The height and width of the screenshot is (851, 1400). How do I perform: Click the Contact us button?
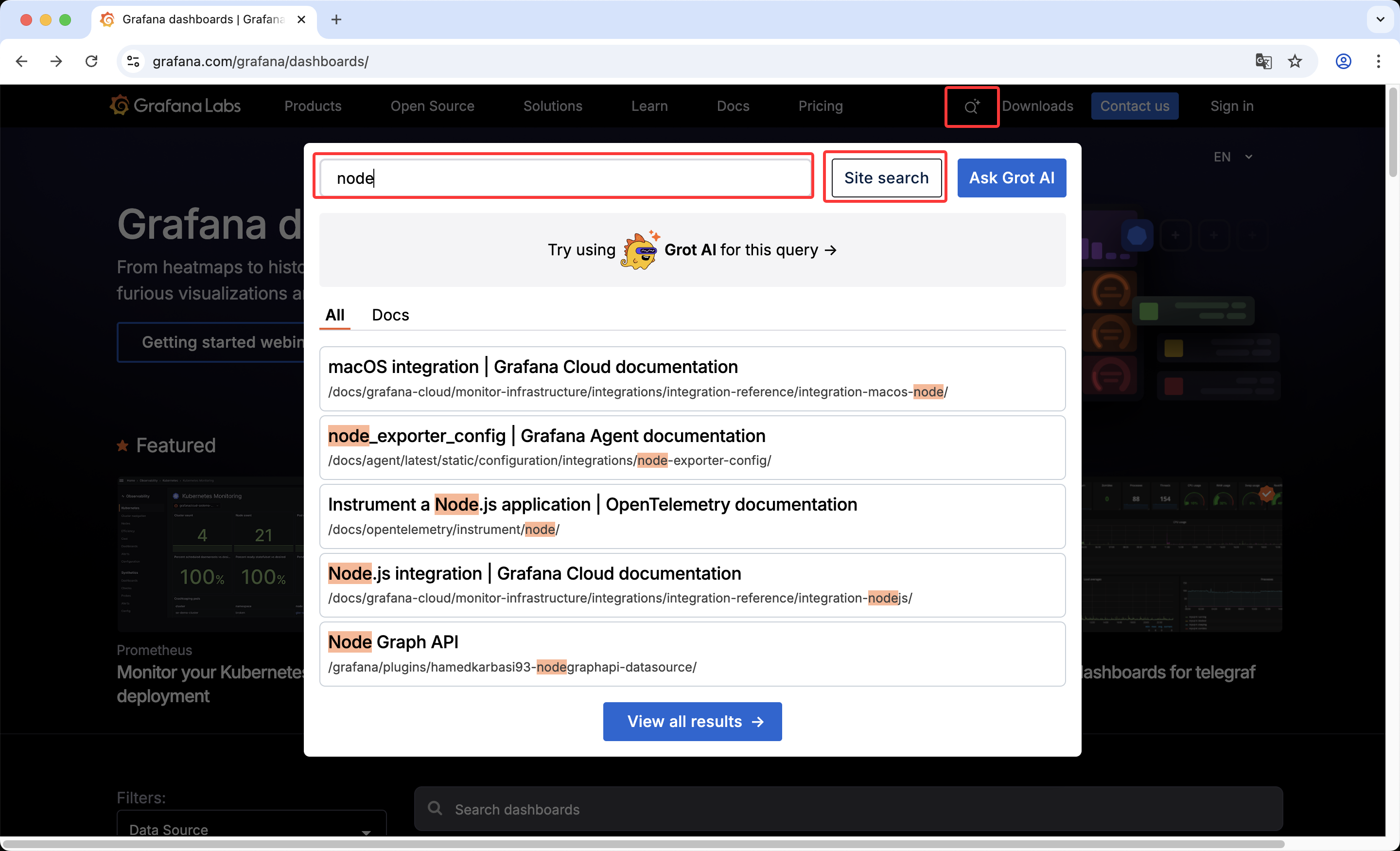(x=1135, y=106)
